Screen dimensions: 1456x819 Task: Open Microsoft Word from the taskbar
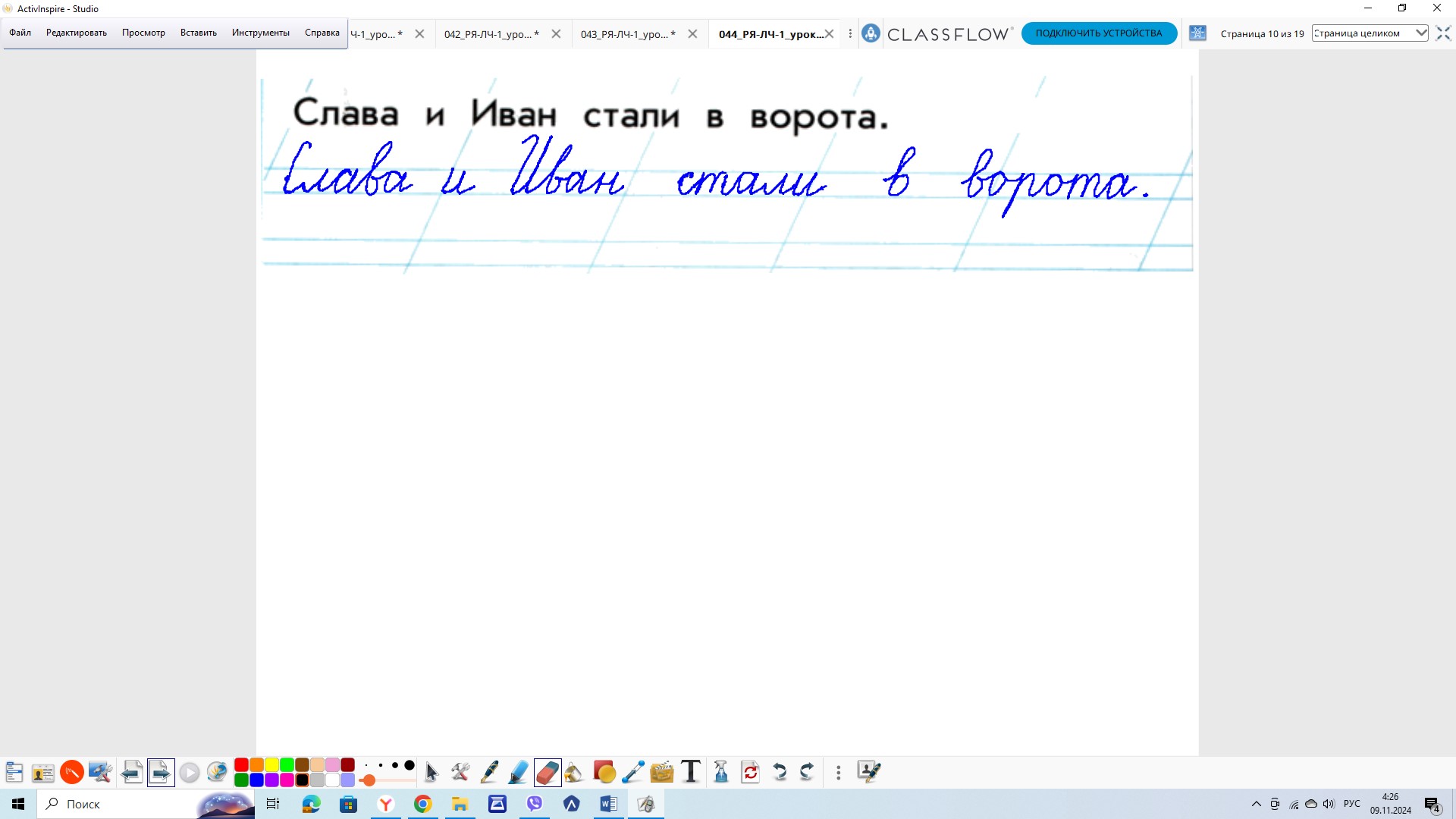click(x=608, y=804)
